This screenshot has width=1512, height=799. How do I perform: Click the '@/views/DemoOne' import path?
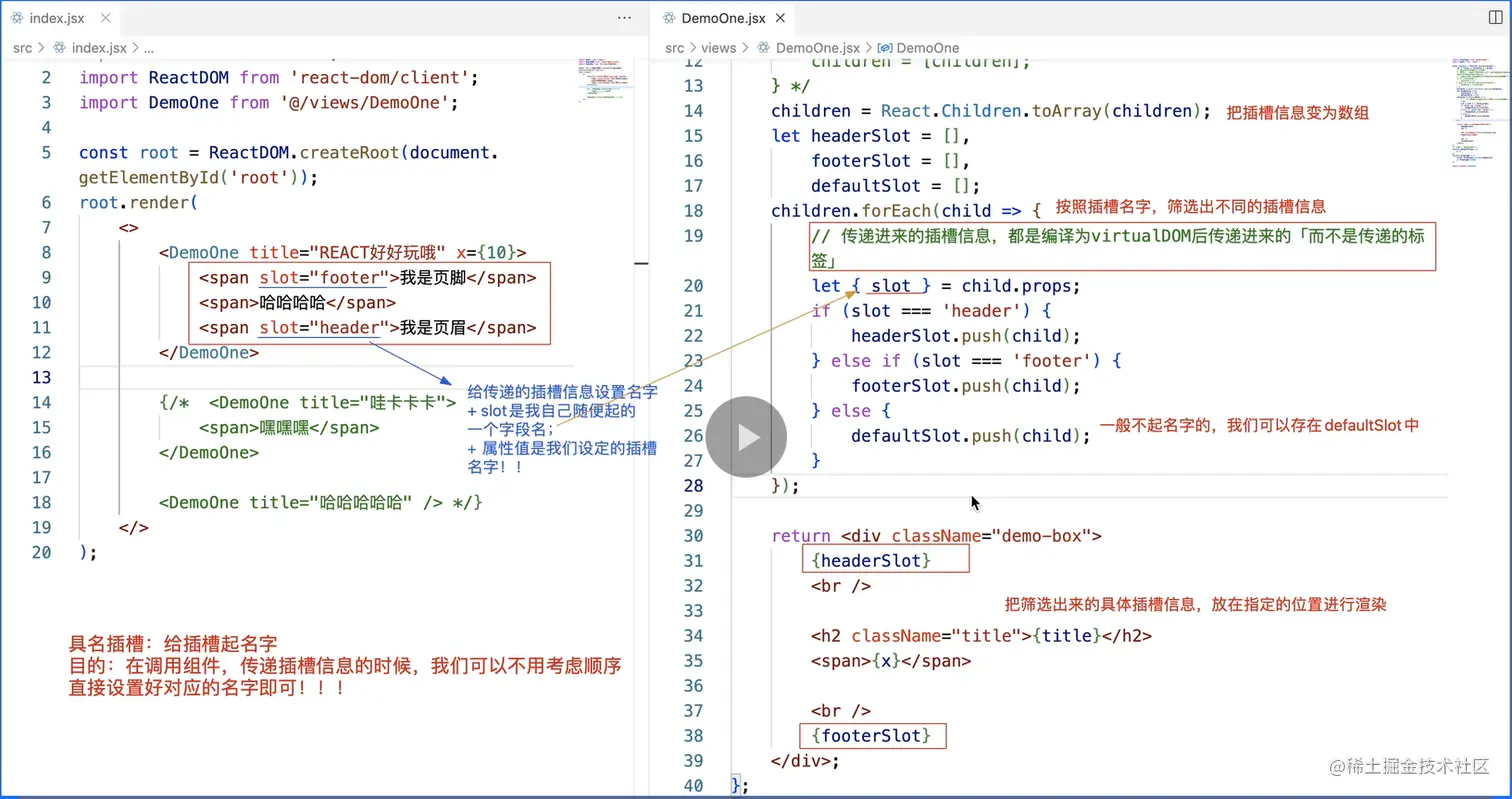pyautogui.click(x=364, y=102)
